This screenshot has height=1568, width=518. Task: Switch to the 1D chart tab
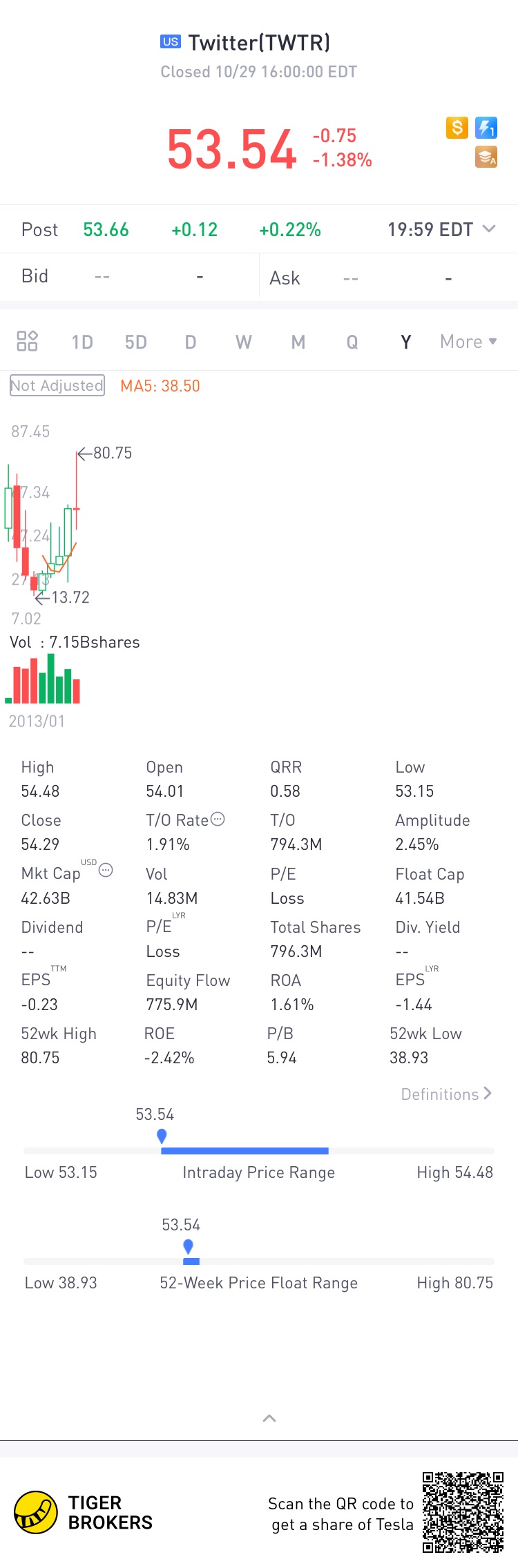[82, 342]
